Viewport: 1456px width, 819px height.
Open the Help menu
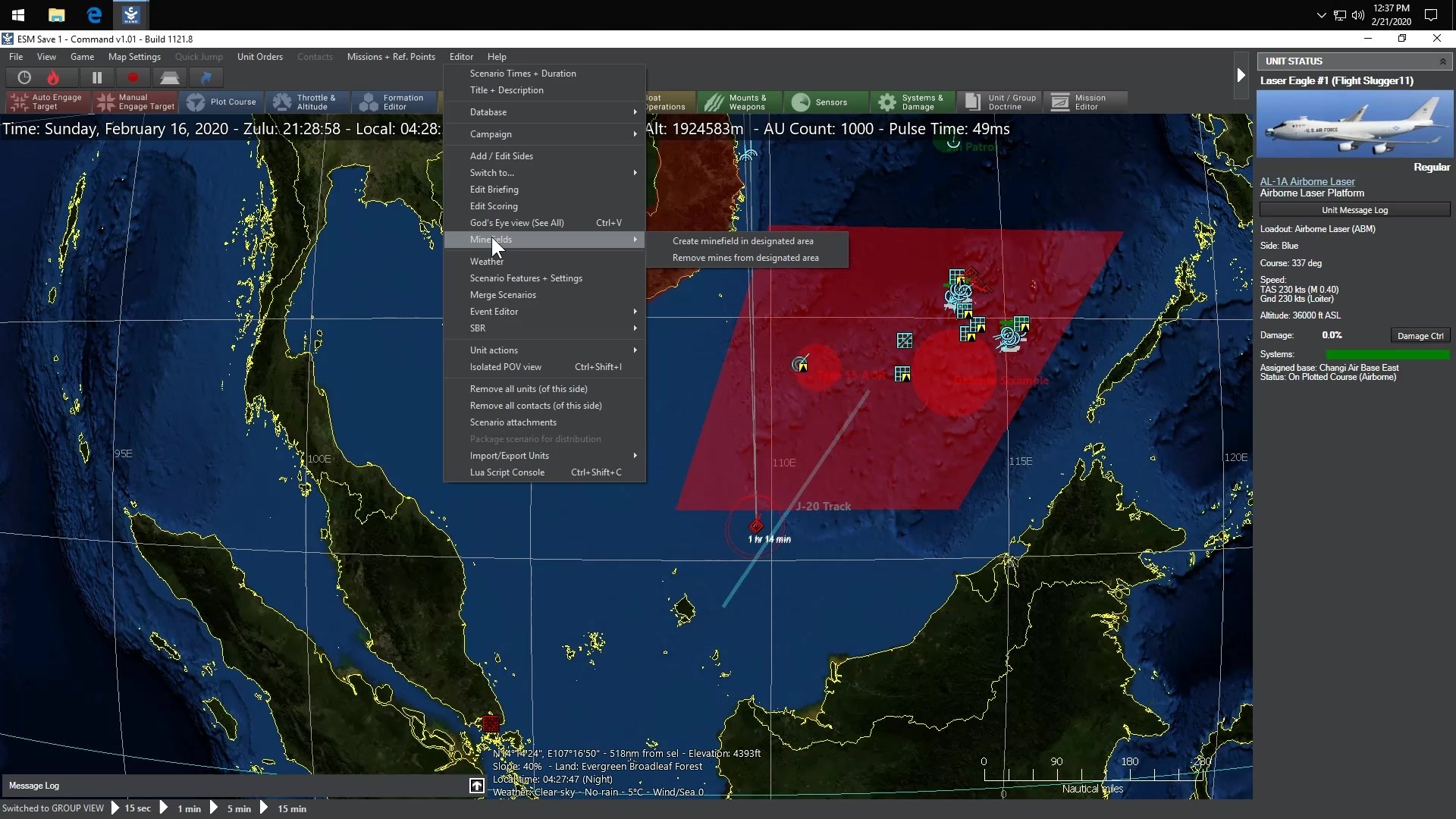(x=497, y=57)
